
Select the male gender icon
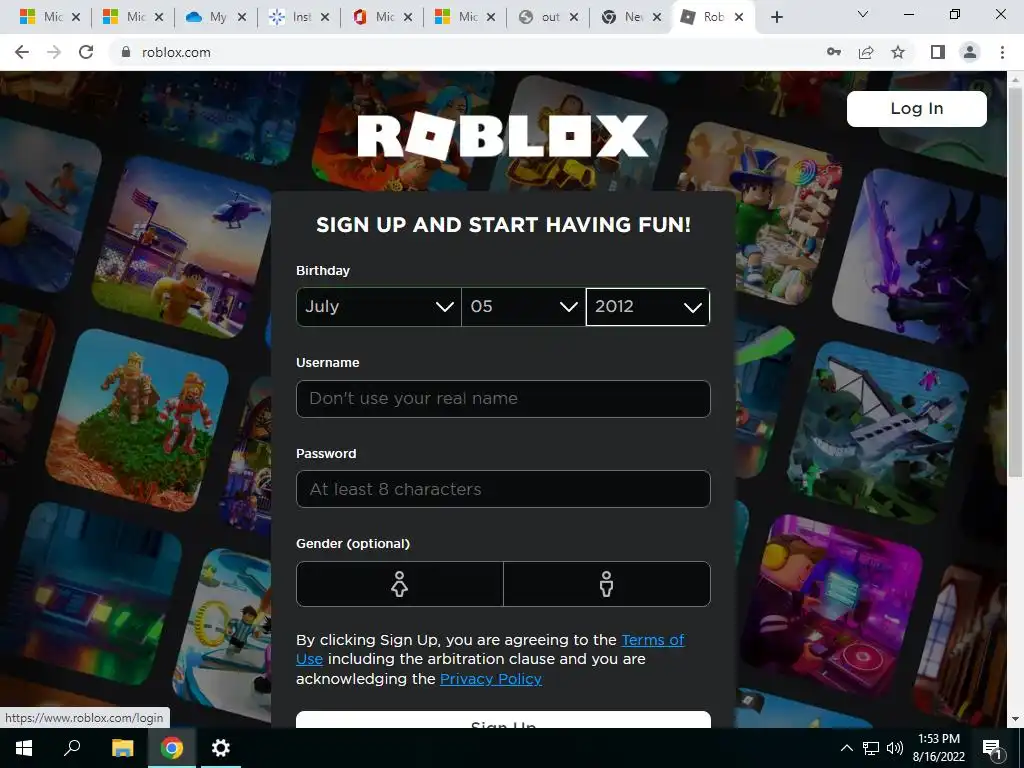click(607, 584)
